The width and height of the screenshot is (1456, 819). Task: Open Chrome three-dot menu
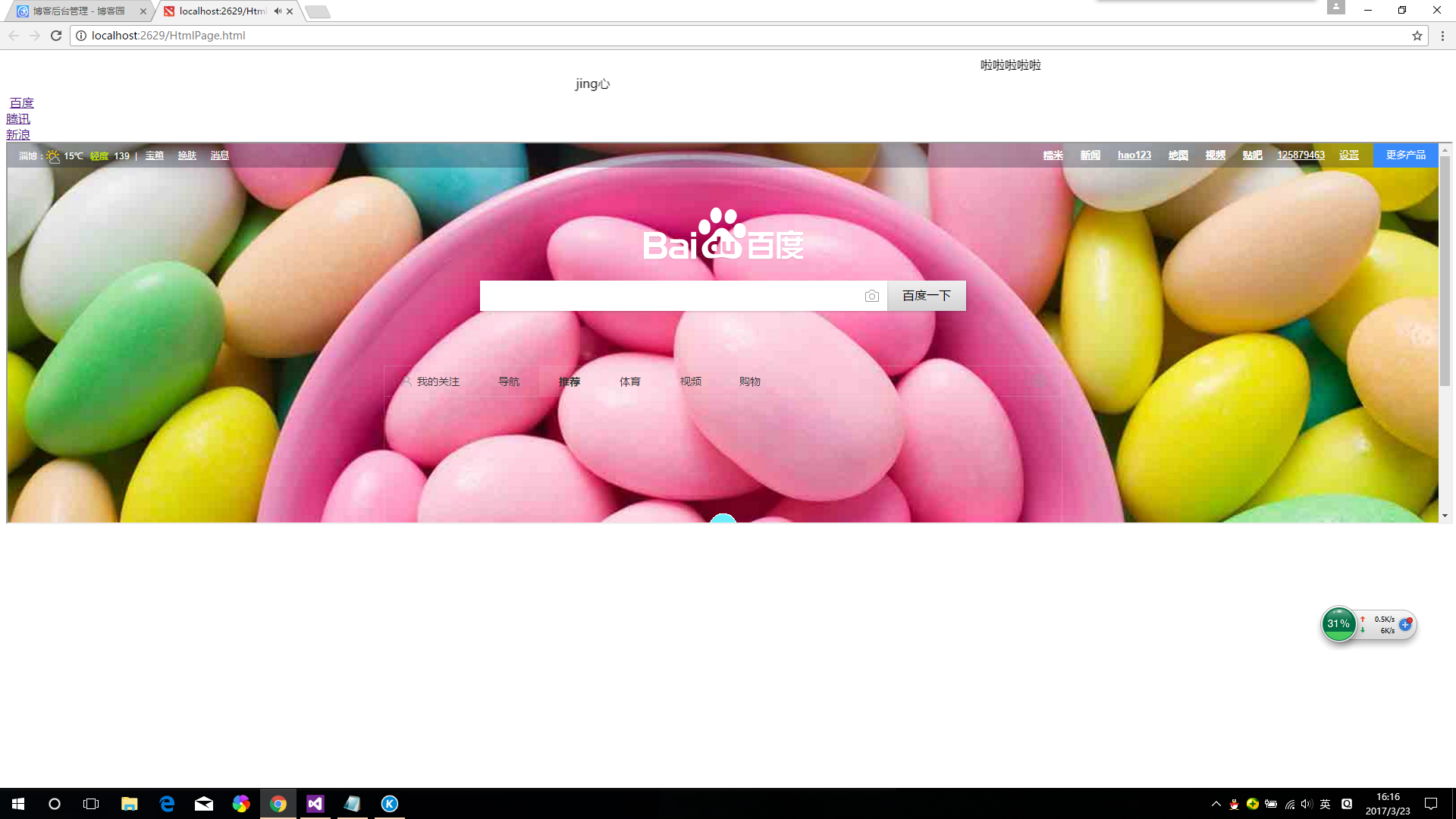(x=1442, y=36)
